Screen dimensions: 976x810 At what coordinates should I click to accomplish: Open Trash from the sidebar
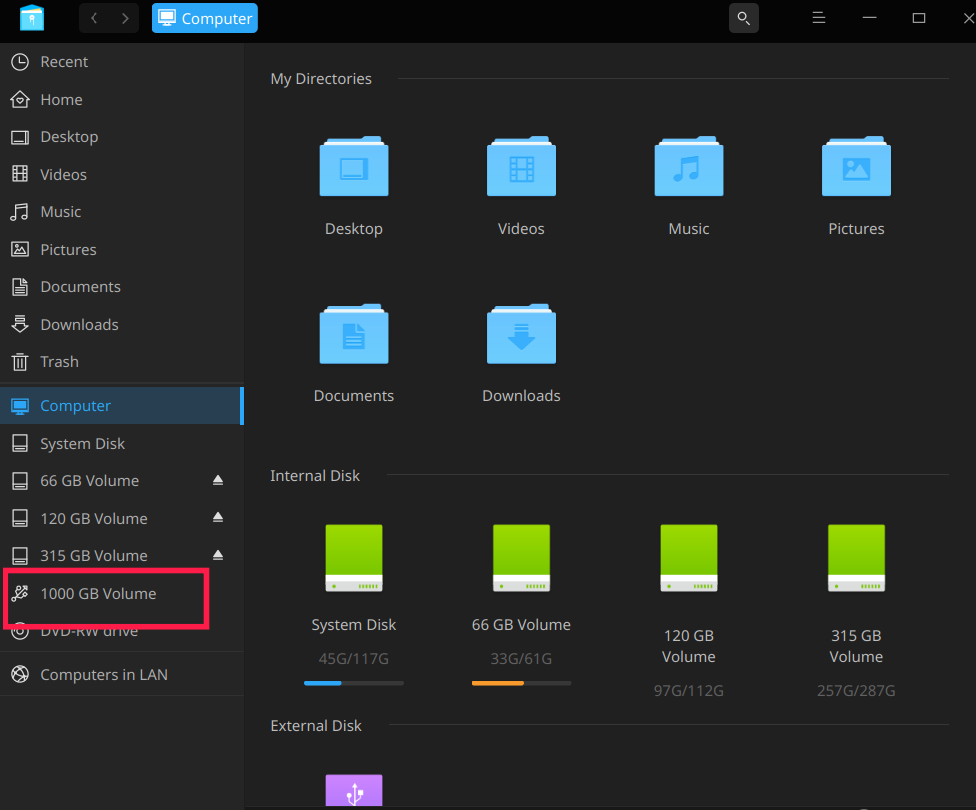[59, 362]
